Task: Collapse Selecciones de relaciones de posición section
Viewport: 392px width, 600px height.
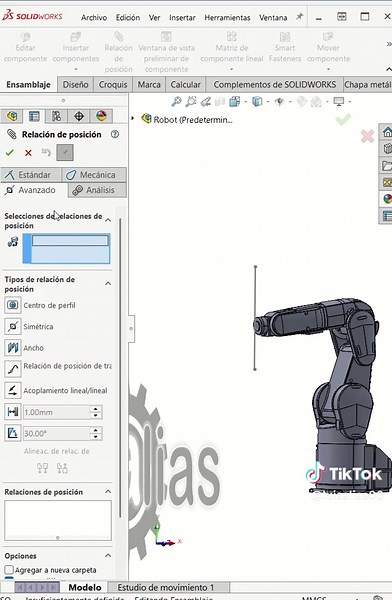Action: 108,220
